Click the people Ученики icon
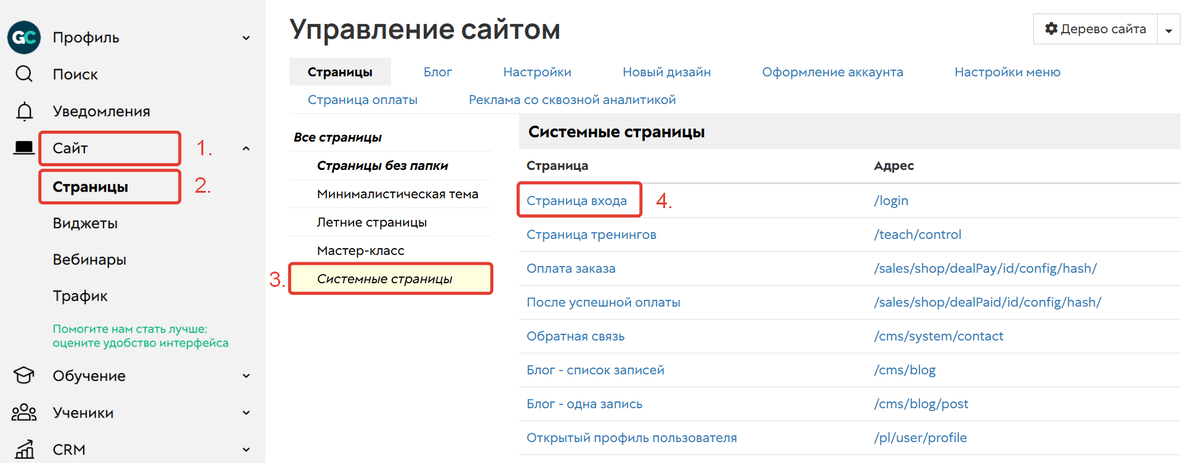The image size is (1199, 463). pos(24,412)
